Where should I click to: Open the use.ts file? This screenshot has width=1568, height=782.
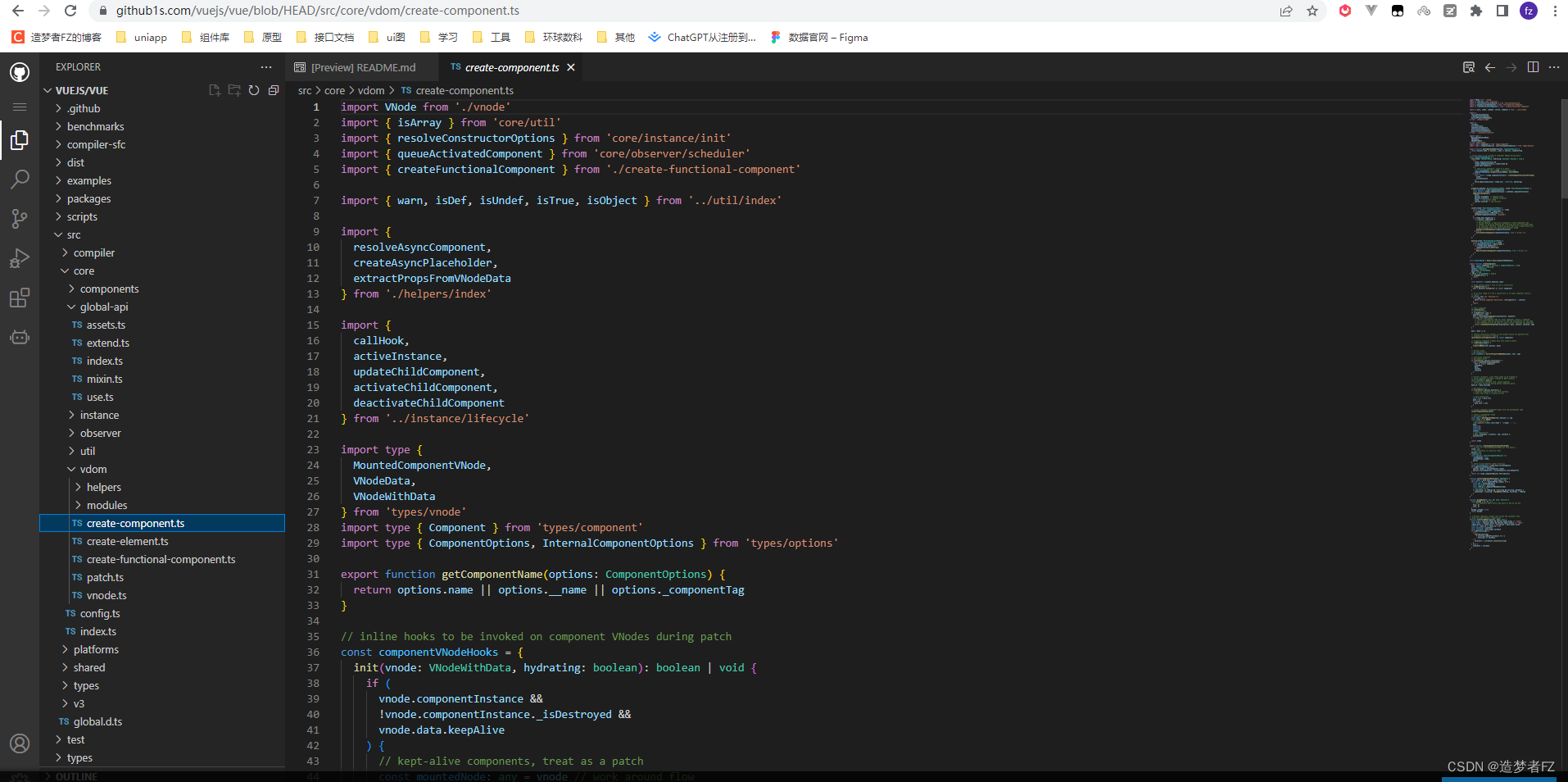[x=100, y=397]
